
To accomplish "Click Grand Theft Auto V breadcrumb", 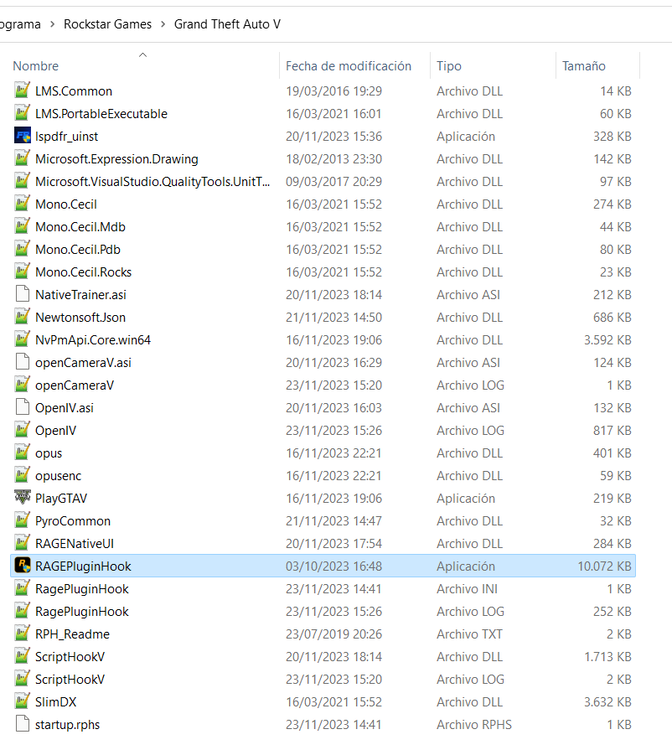I will [227, 24].
